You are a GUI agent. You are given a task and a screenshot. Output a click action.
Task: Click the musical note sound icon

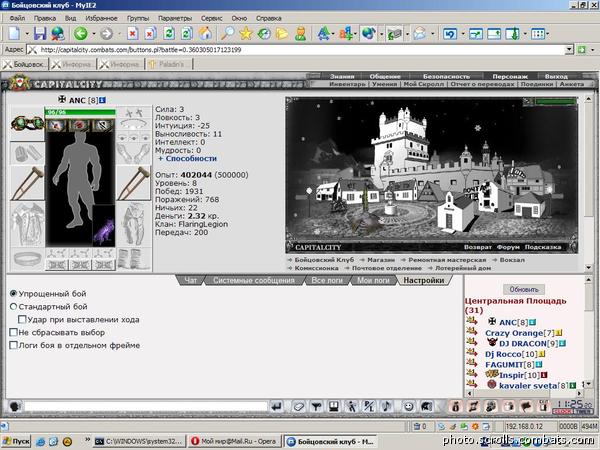[x=387, y=407]
